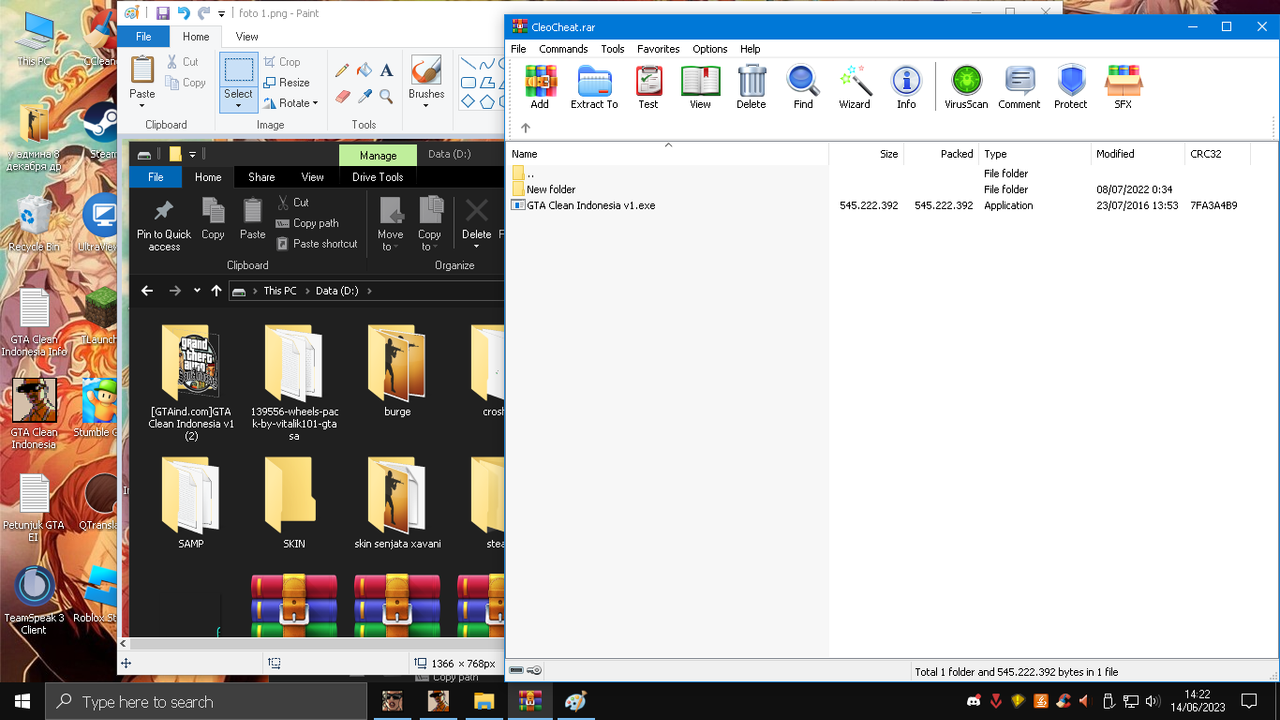
Task: Click the Save icon in Paint title bar
Action: [x=162, y=13]
